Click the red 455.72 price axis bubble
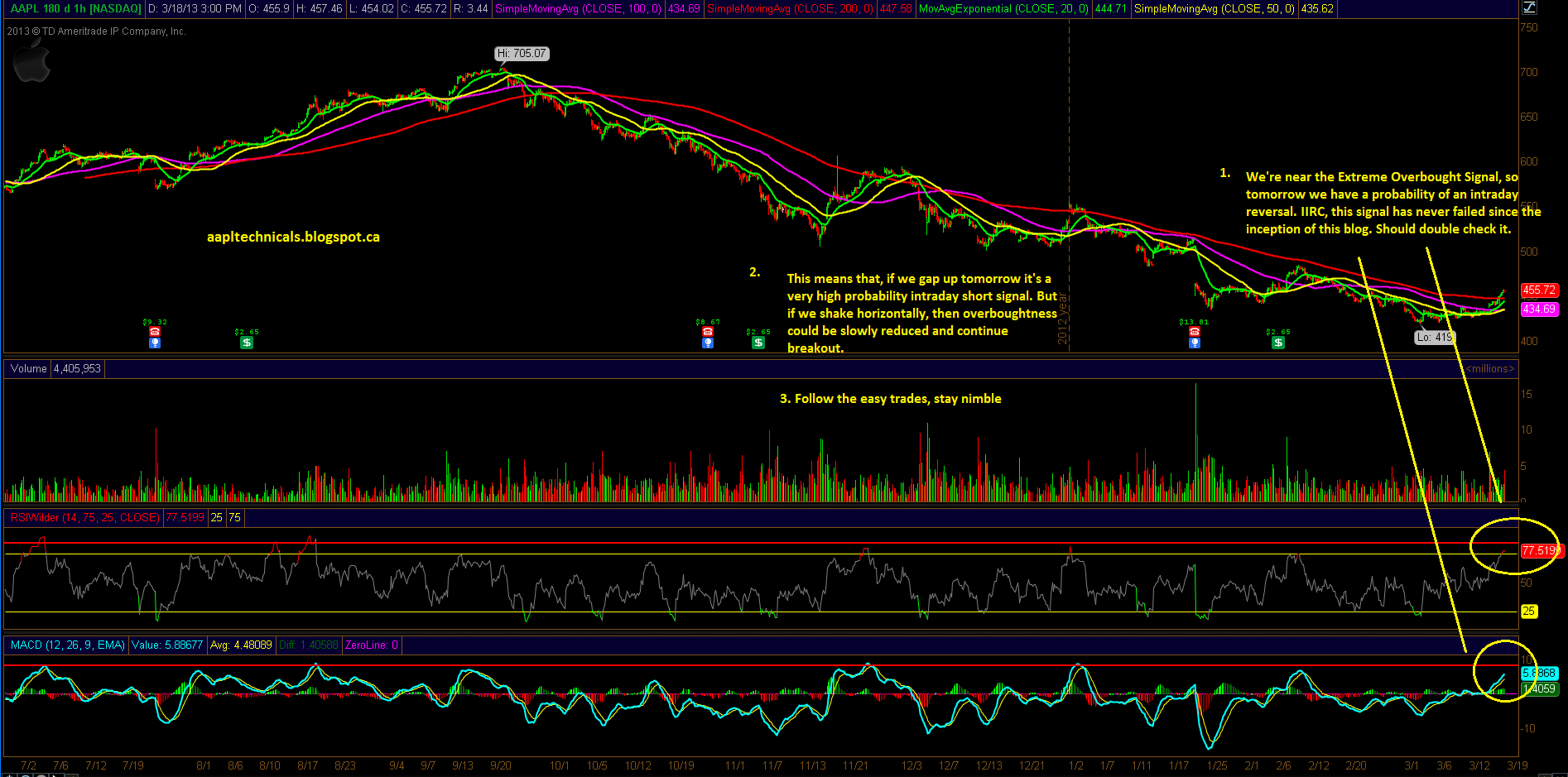Screen dimensions: 1568x777 pos(1540,290)
